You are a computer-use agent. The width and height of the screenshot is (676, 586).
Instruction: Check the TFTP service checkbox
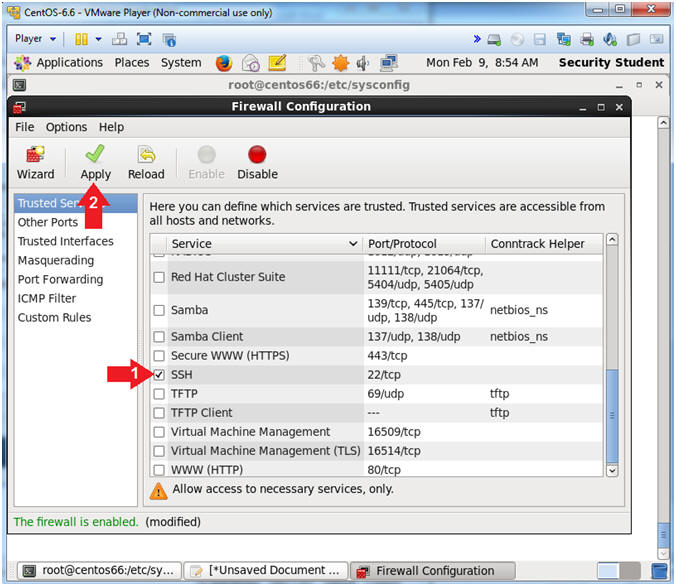[x=159, y=394]
